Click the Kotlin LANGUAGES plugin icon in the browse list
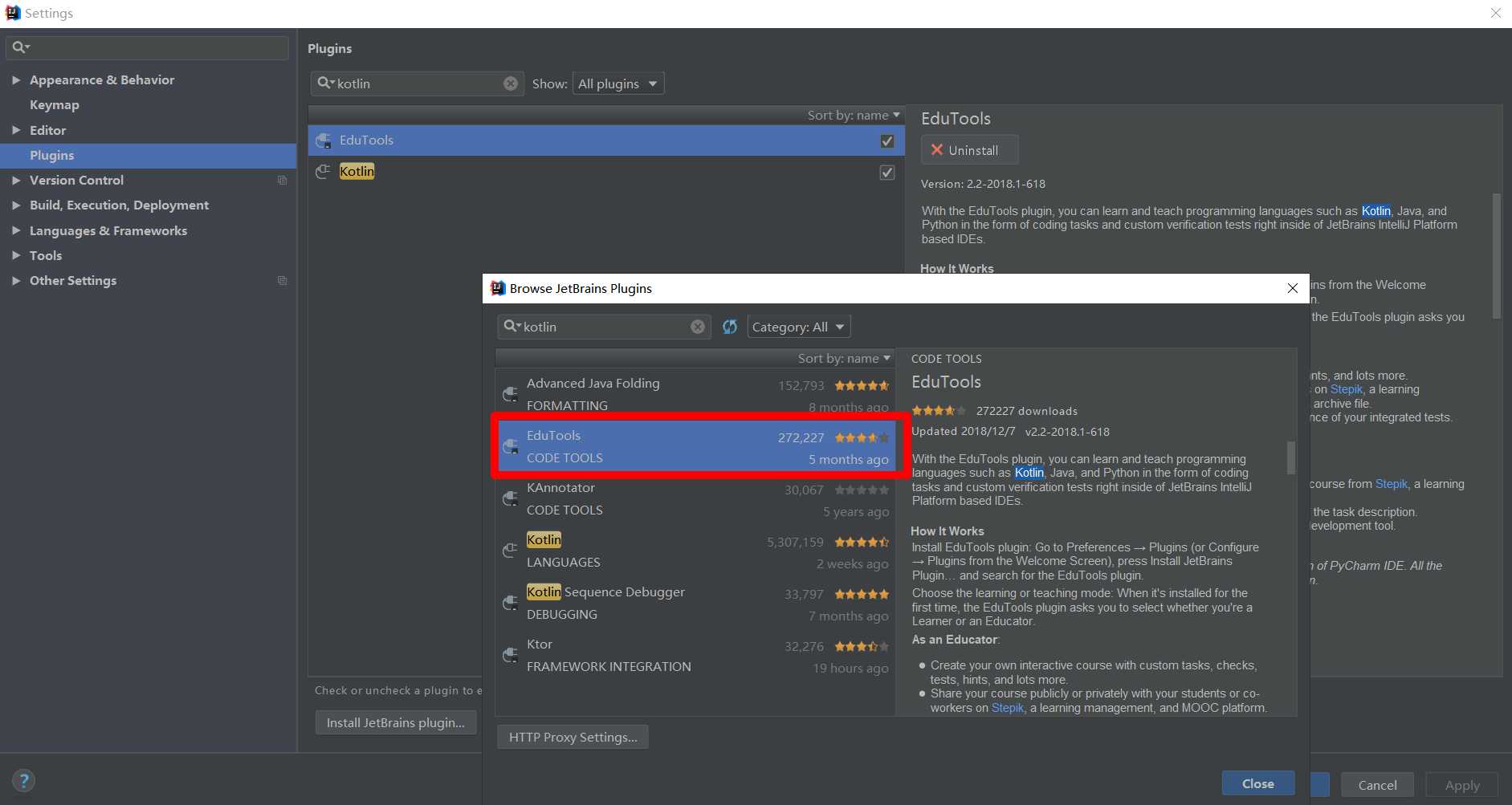 coord(510,551)
